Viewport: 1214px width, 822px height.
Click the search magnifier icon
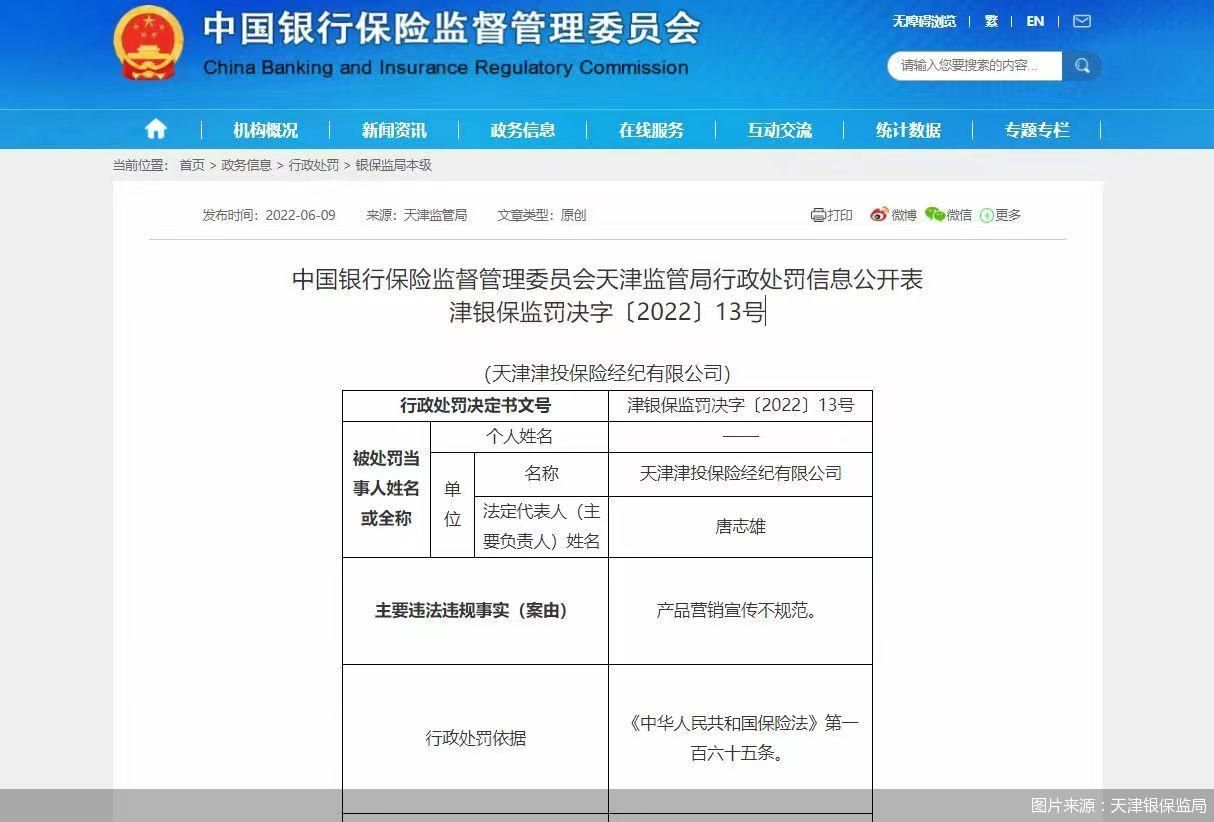pos(1083,65)
